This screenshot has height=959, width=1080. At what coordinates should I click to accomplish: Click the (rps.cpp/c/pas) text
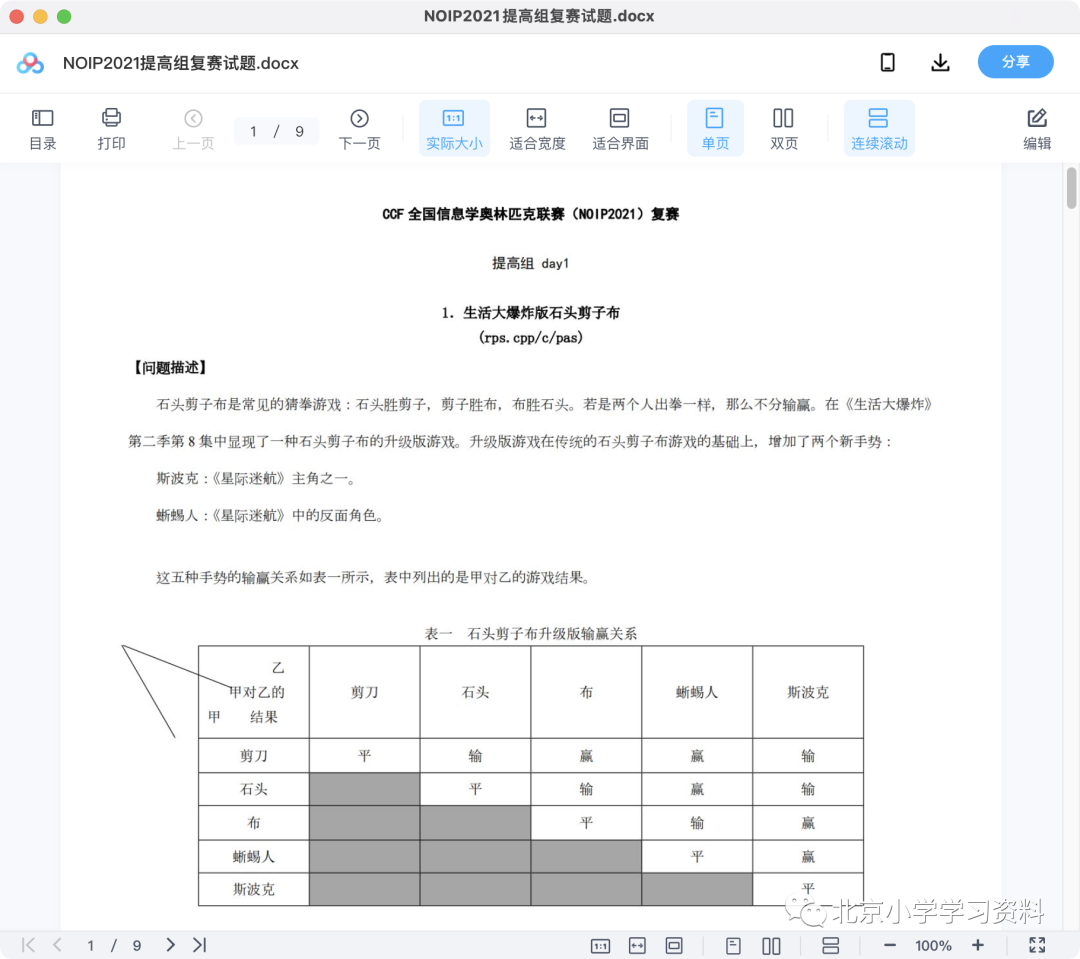(530, 338)
